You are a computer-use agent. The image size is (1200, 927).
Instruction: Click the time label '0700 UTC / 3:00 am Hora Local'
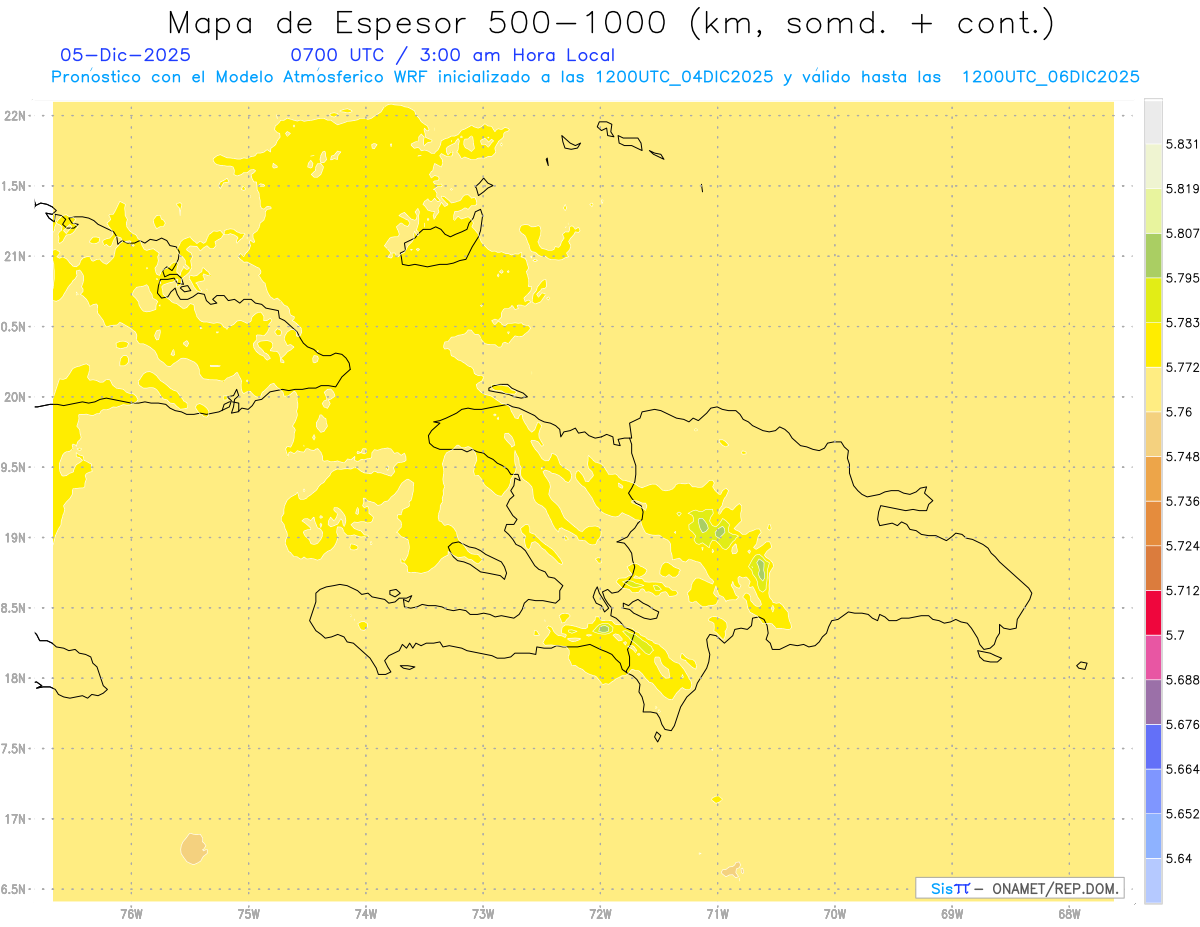click(452, 56)
